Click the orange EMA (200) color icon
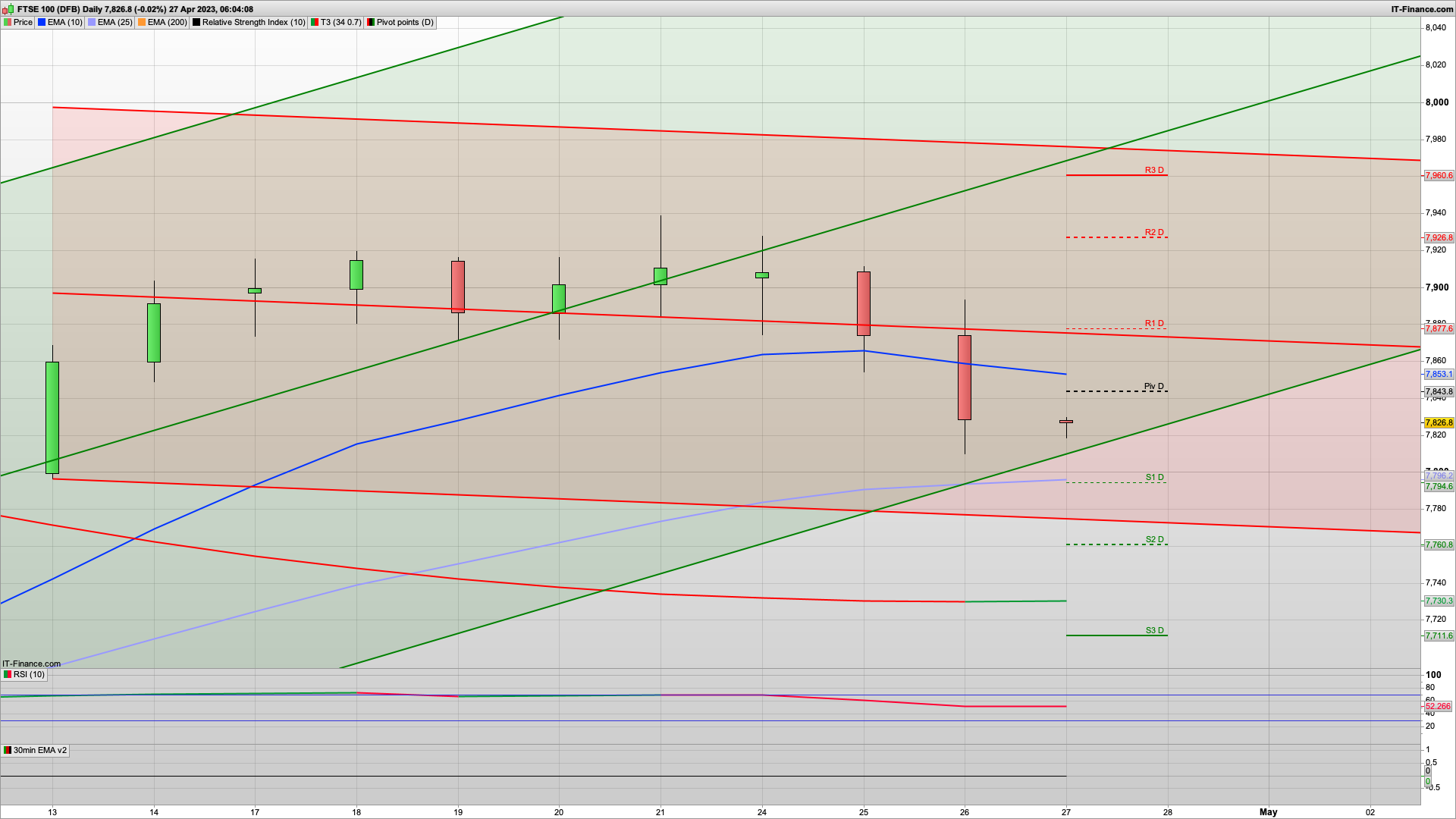 142,22
